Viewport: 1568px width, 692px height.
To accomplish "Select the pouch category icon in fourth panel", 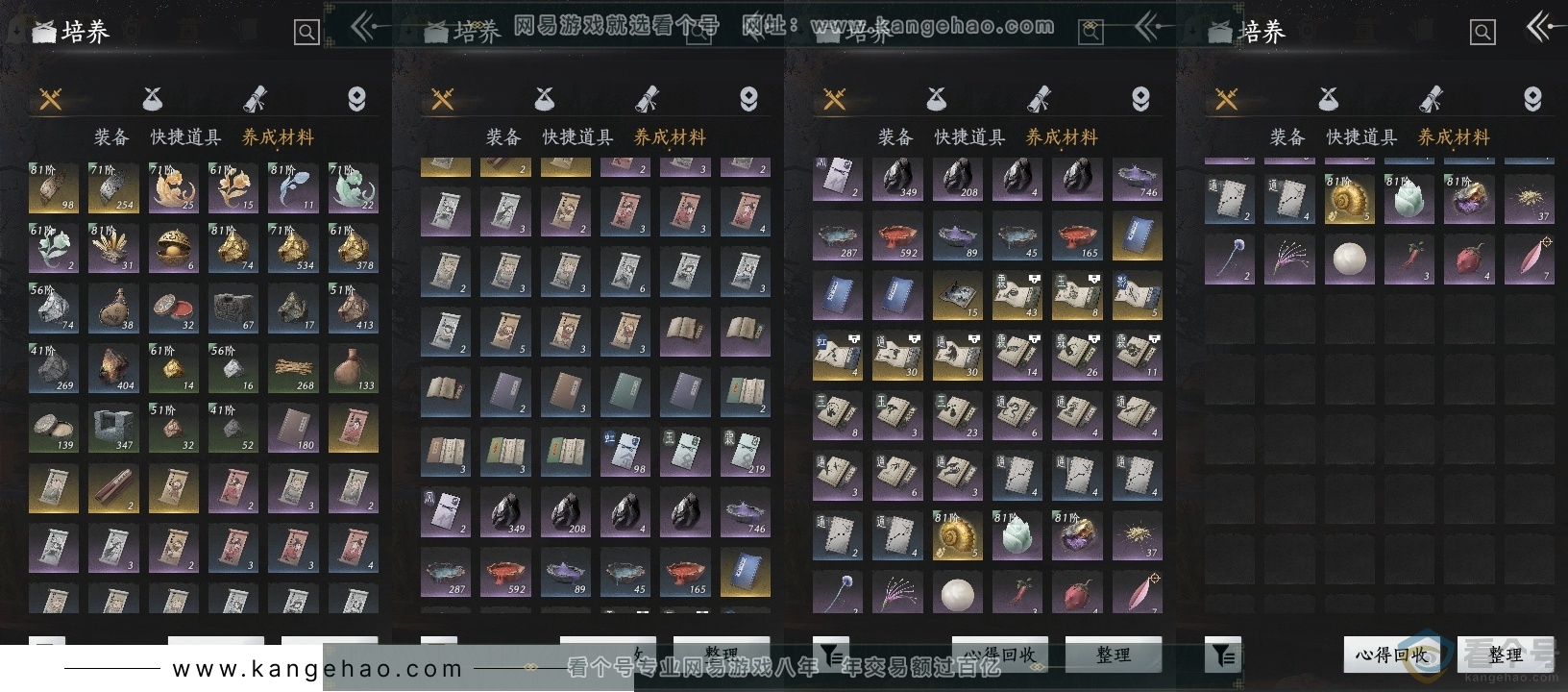I will click(1329, 98).
